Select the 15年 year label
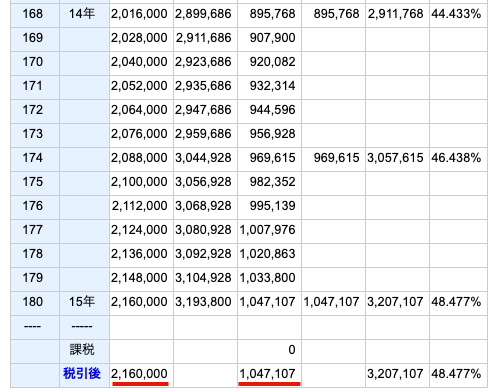 (82, 302)
